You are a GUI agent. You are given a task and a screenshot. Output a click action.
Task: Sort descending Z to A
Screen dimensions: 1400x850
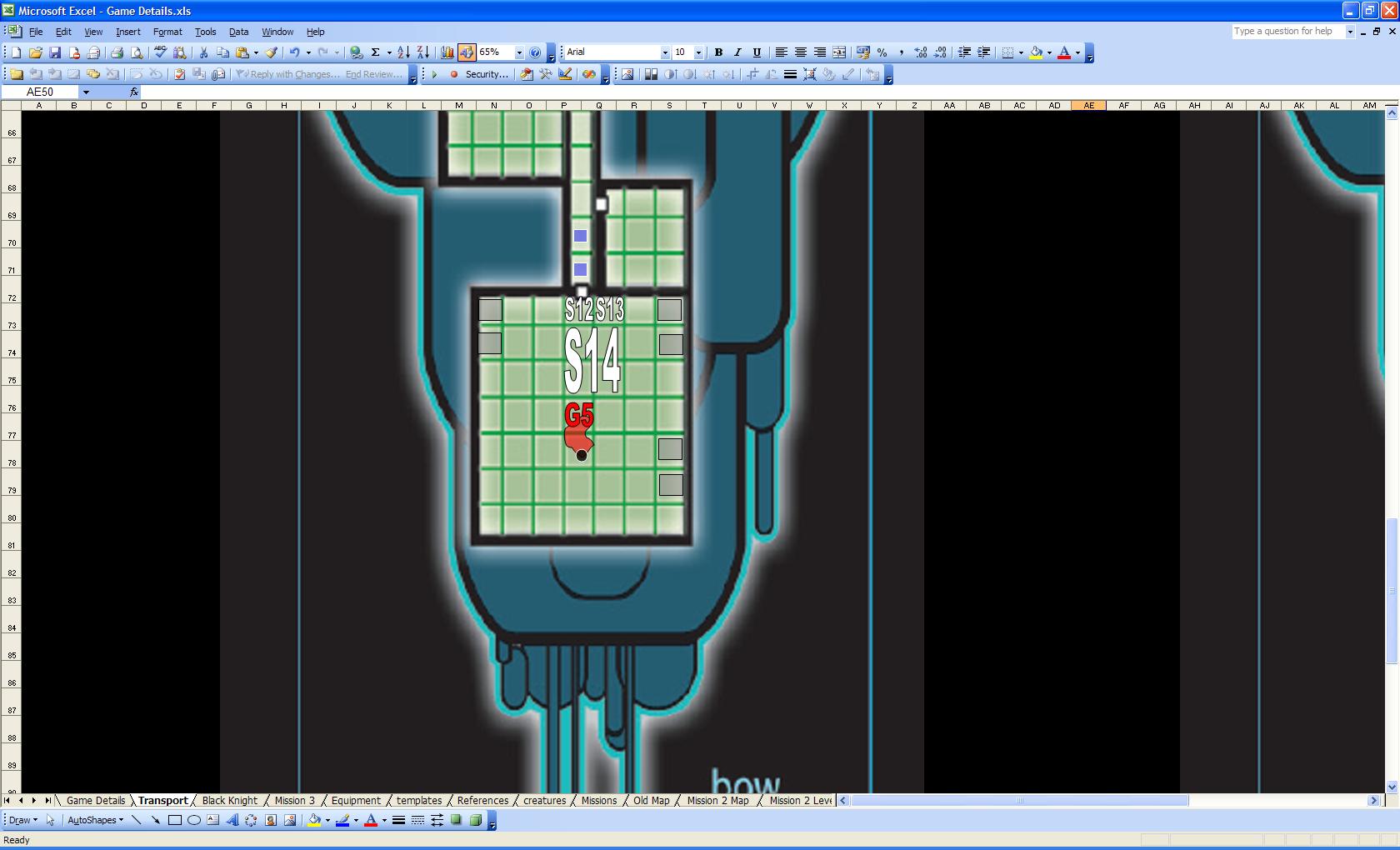pos(422,52)
